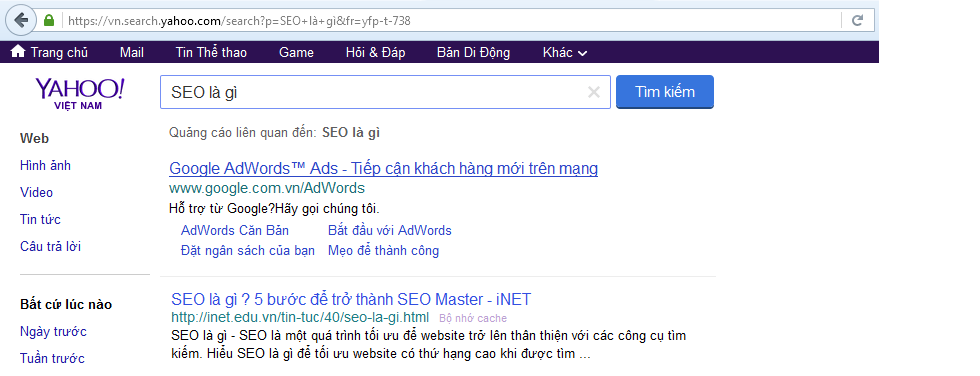This screenshot has height=376, width=980.
Task: Filter results by Tuần trước
Action: click(x=52, y=359)
